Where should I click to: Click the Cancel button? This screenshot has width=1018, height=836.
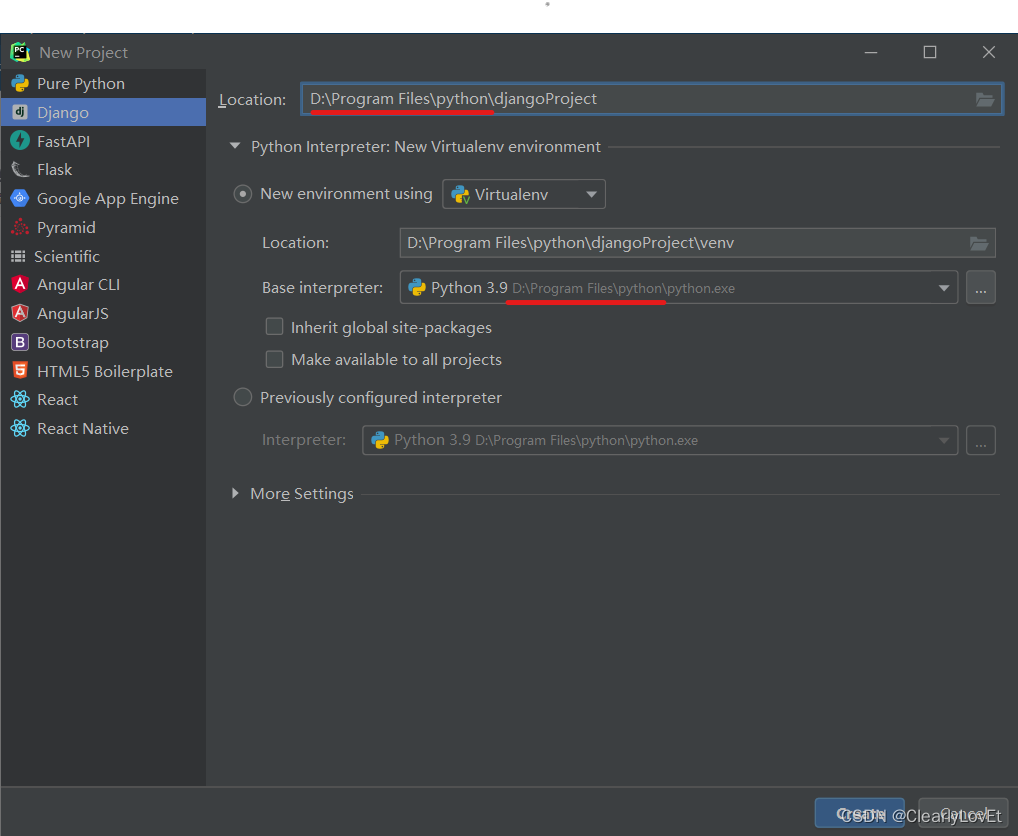(x=963, y=813)
